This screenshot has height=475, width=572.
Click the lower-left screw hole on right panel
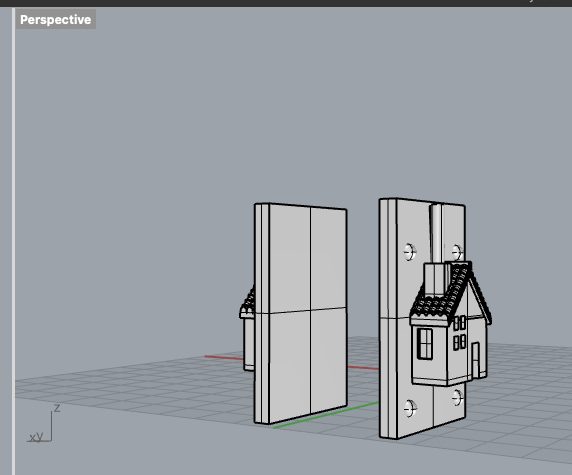pos(410,409)
